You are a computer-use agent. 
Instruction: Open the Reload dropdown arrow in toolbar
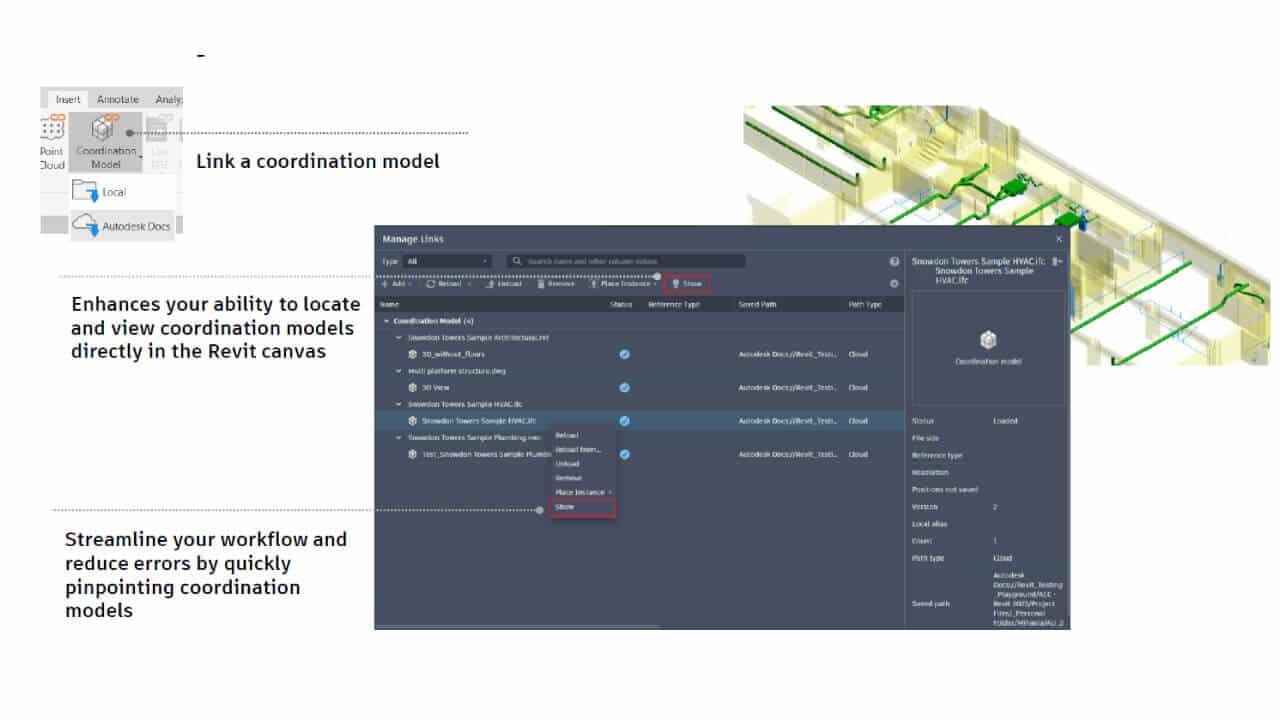coord(469,284)
